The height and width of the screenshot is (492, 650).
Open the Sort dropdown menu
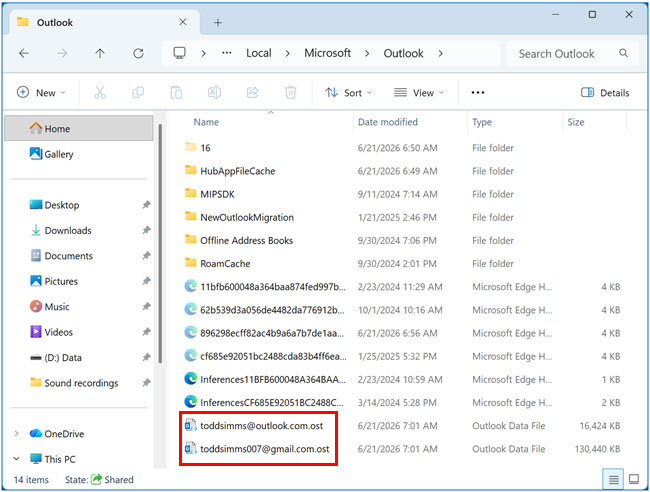(x=348, y=92)
